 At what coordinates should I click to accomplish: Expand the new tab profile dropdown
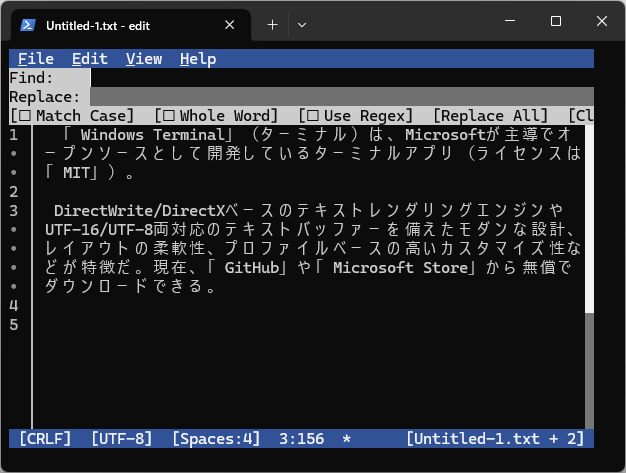tap(302, 25)
